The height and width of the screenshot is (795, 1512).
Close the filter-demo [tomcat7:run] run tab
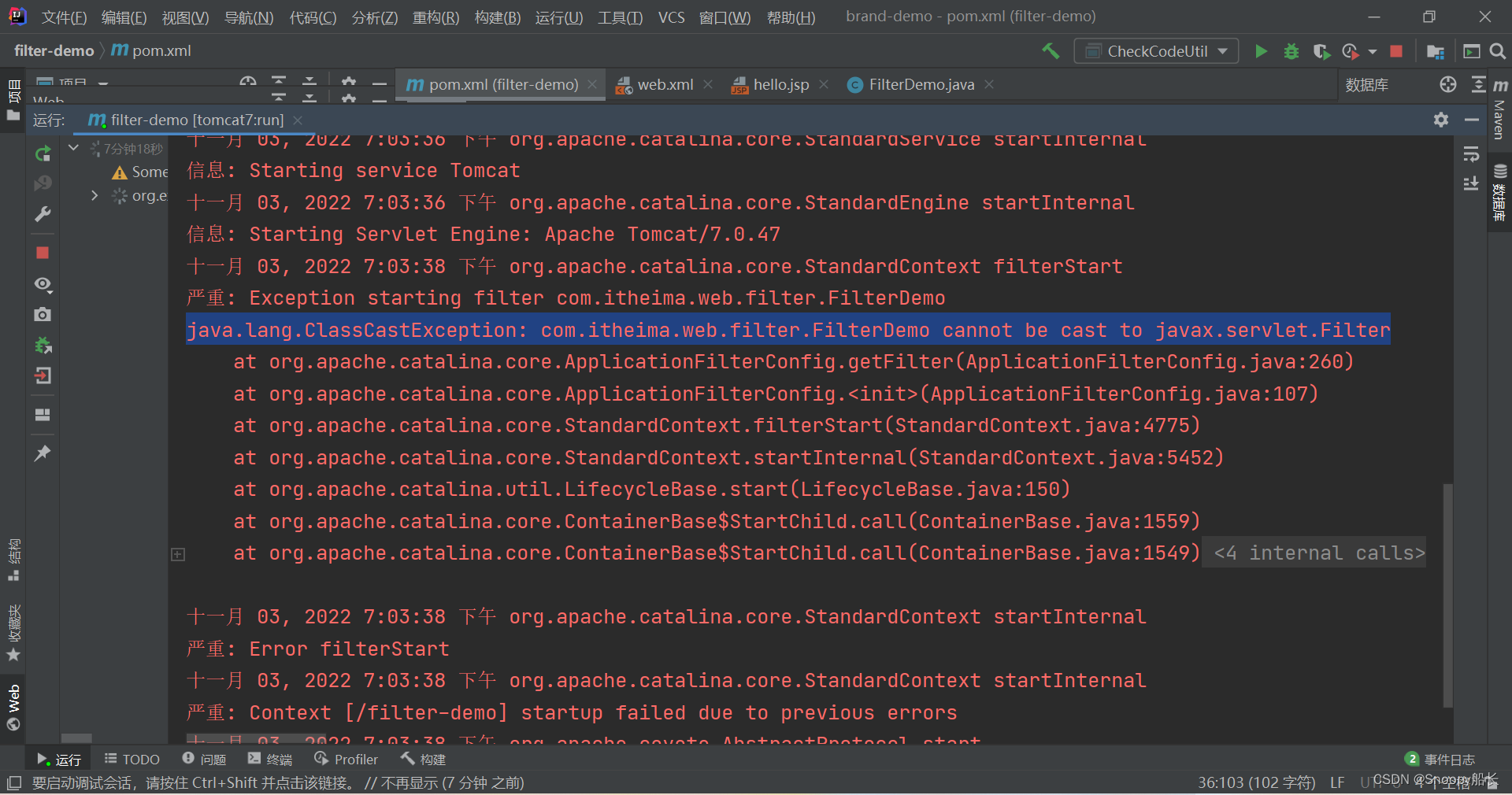coord(298,120)
